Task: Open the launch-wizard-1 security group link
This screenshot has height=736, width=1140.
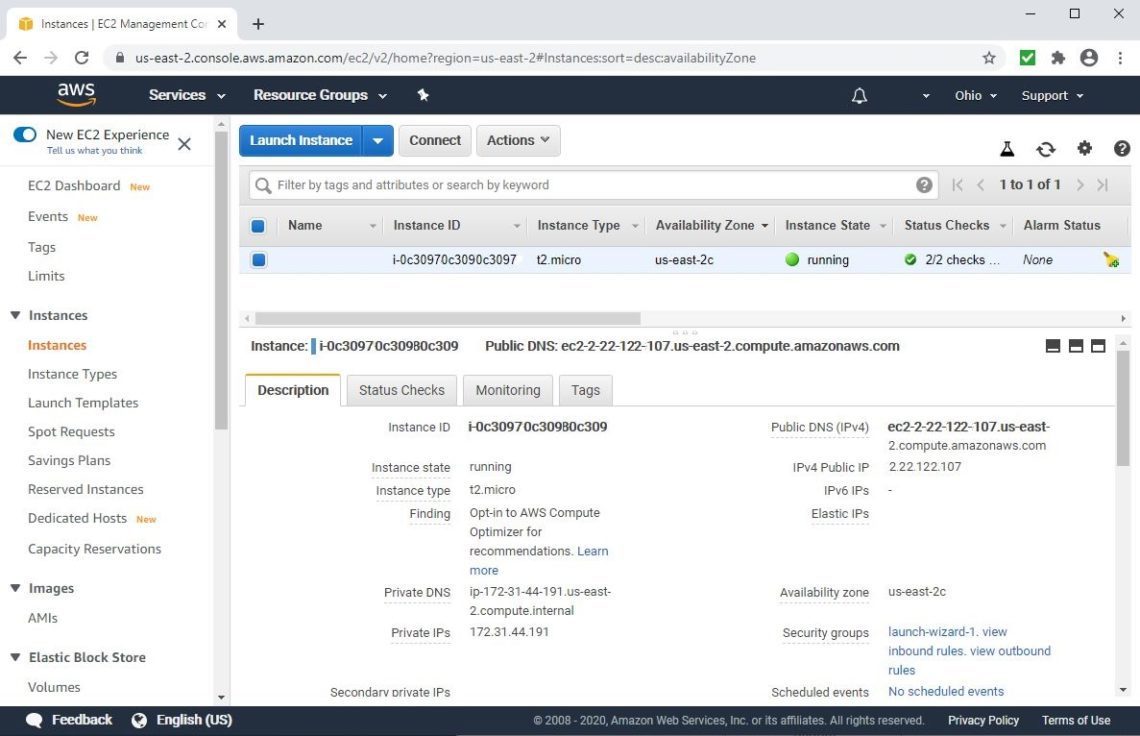Action: coord(931,631)
